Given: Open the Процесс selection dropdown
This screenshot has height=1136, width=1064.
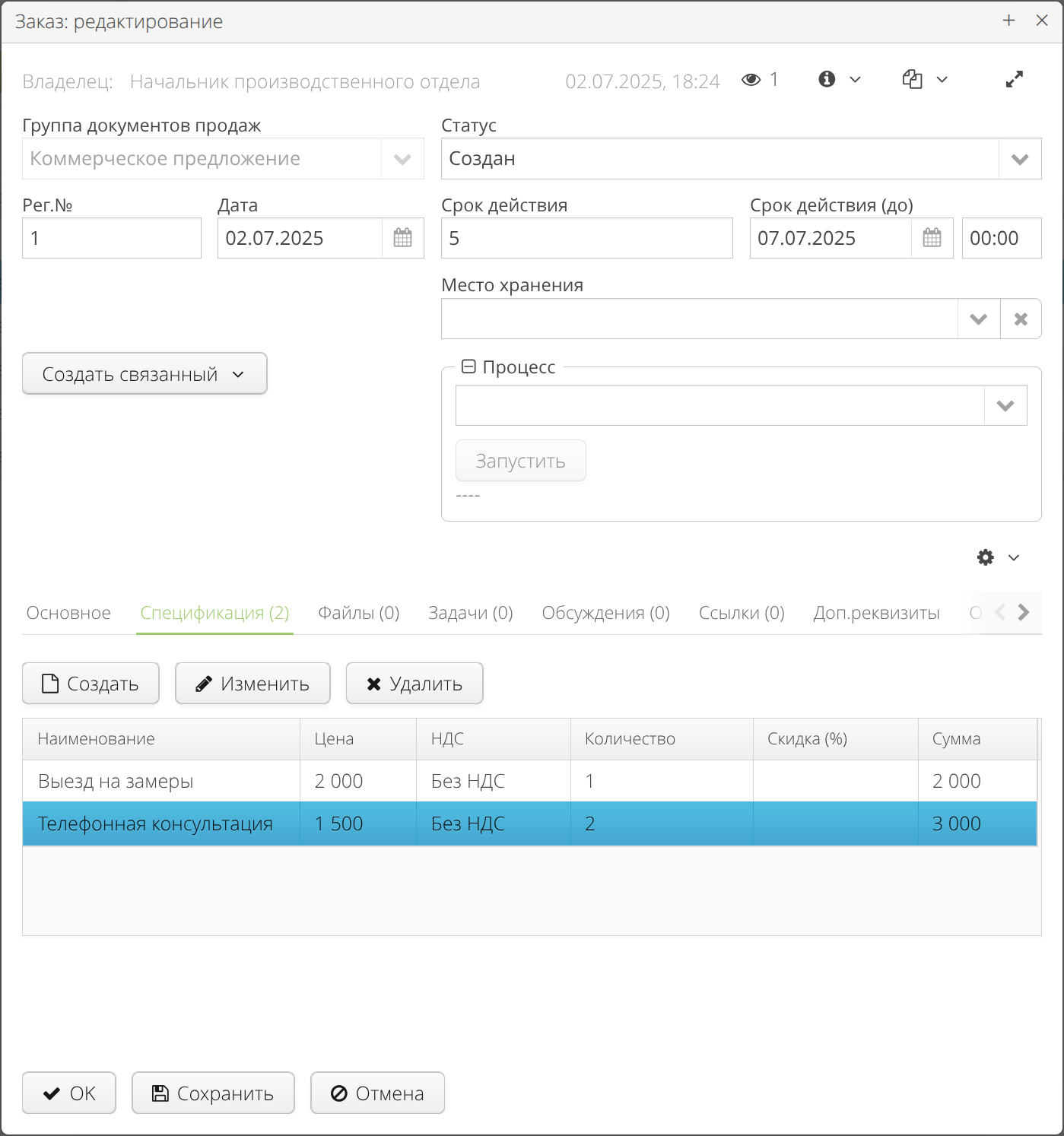Looking at the screenshot, I should 1005,405.
